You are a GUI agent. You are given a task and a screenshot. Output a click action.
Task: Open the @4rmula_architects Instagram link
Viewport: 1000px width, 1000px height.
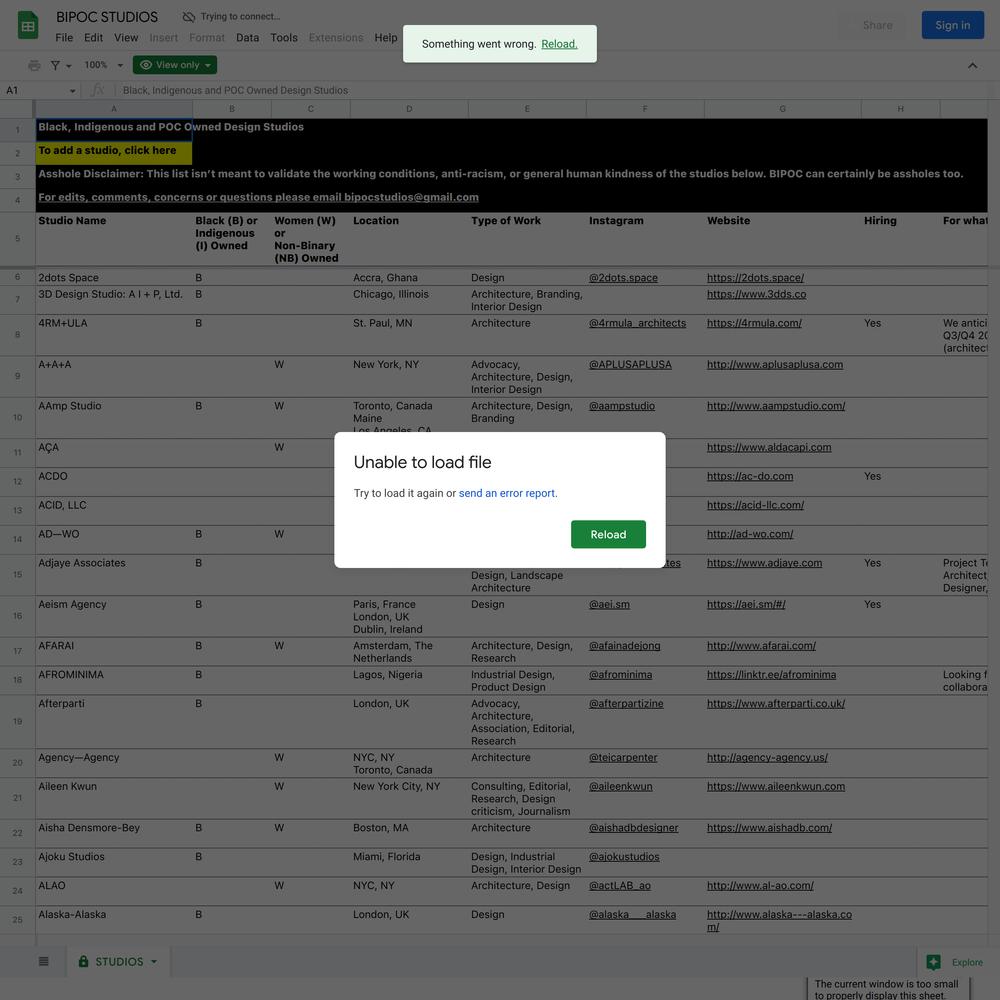[637, 323]
